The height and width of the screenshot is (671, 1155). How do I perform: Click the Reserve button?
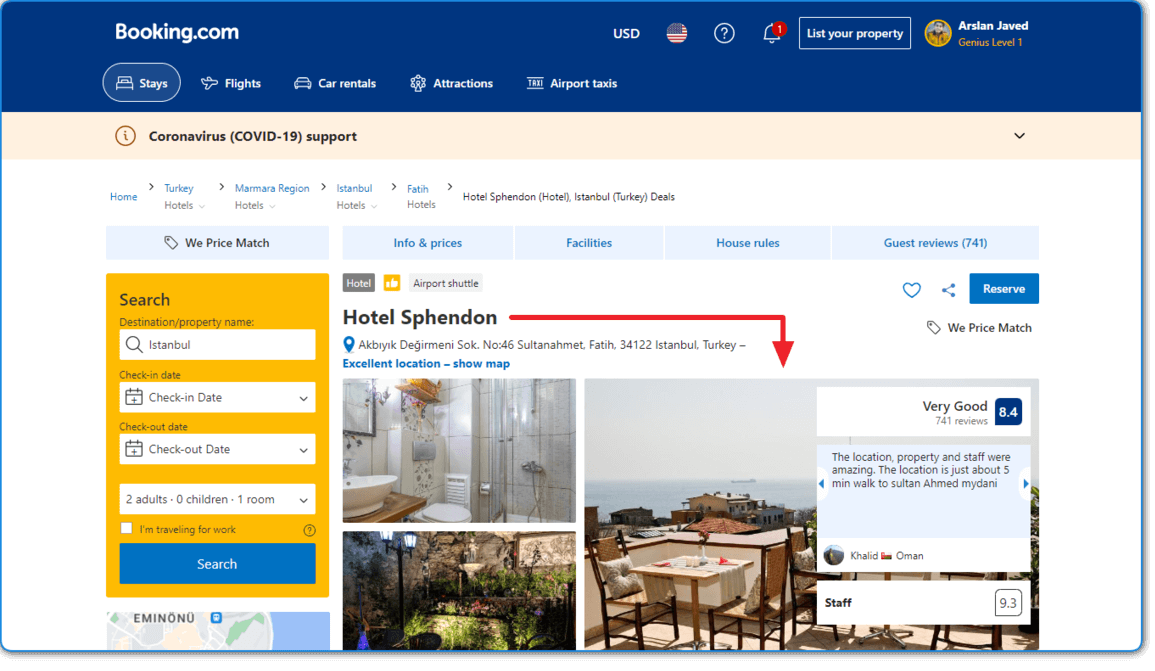[1004, 289]
